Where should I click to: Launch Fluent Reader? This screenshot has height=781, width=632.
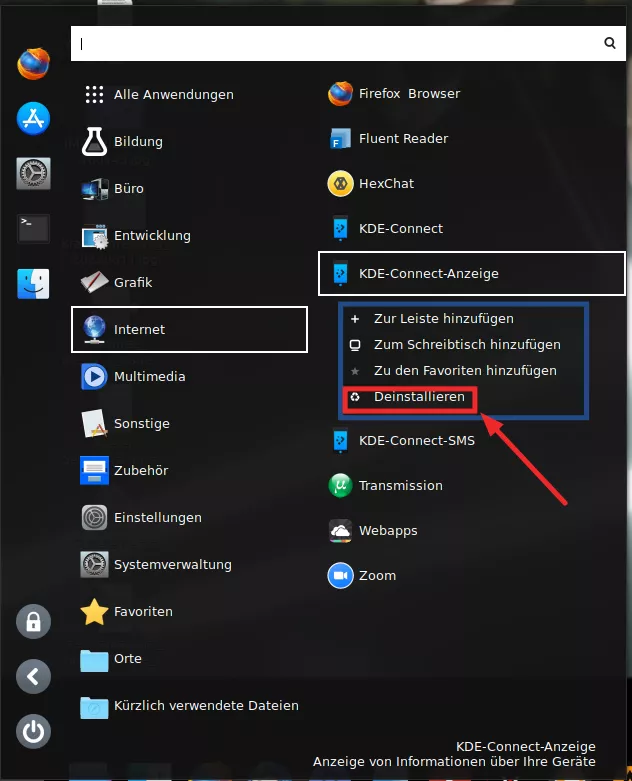point(472,138)
